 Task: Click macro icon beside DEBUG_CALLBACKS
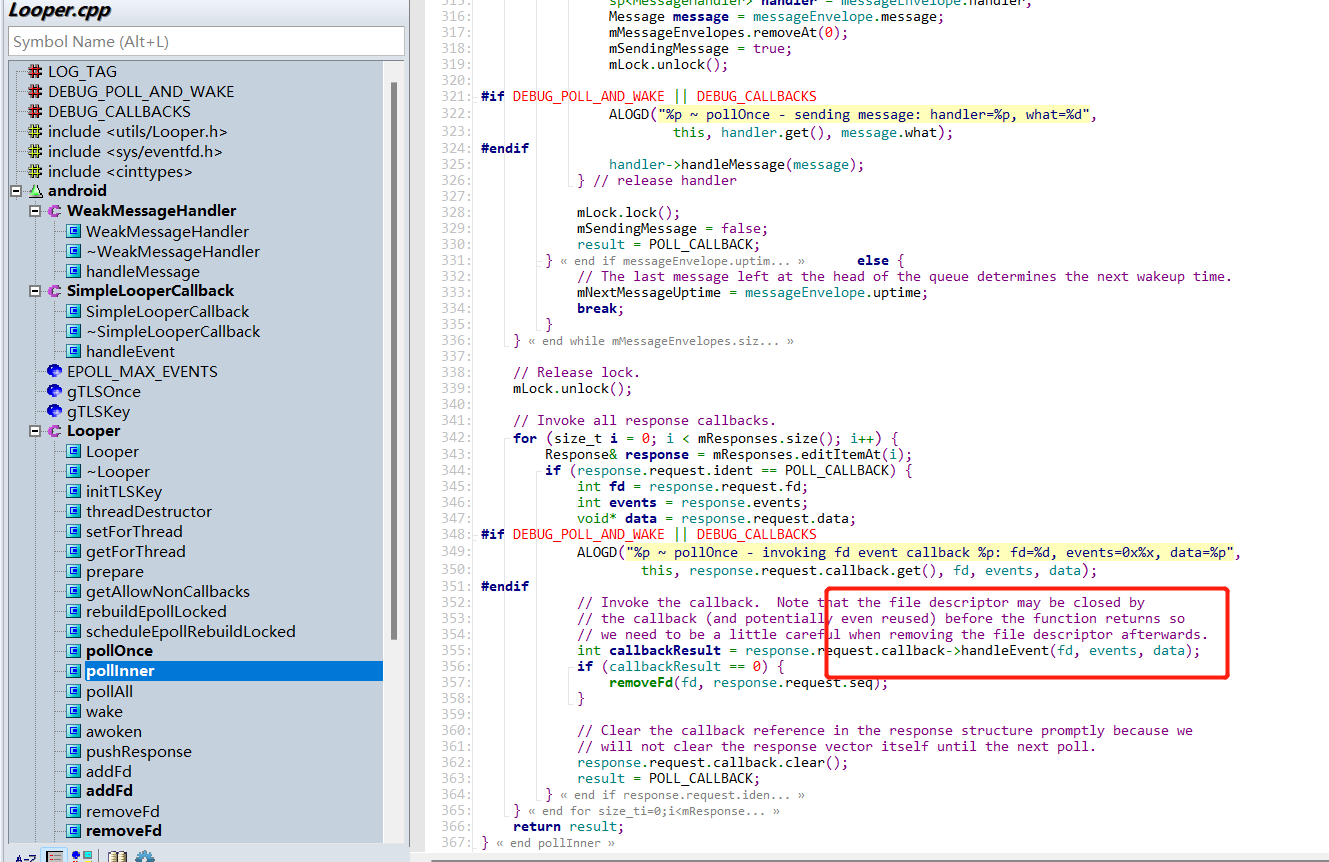coord(35,112)
